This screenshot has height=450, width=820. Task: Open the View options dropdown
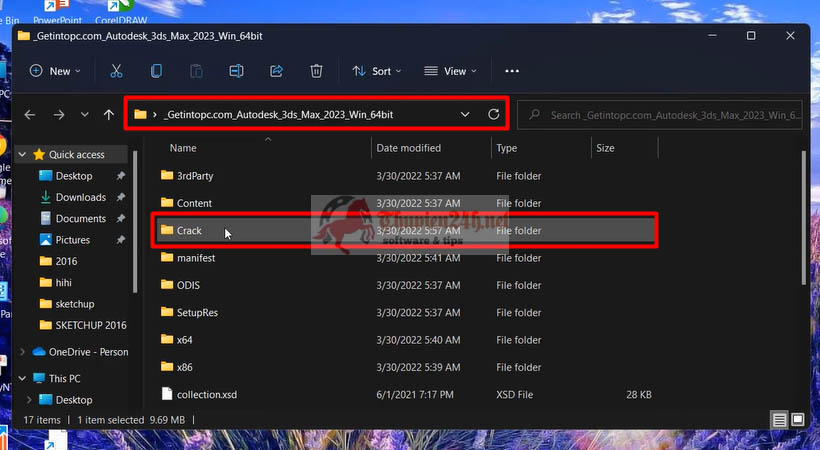point(449,71)
